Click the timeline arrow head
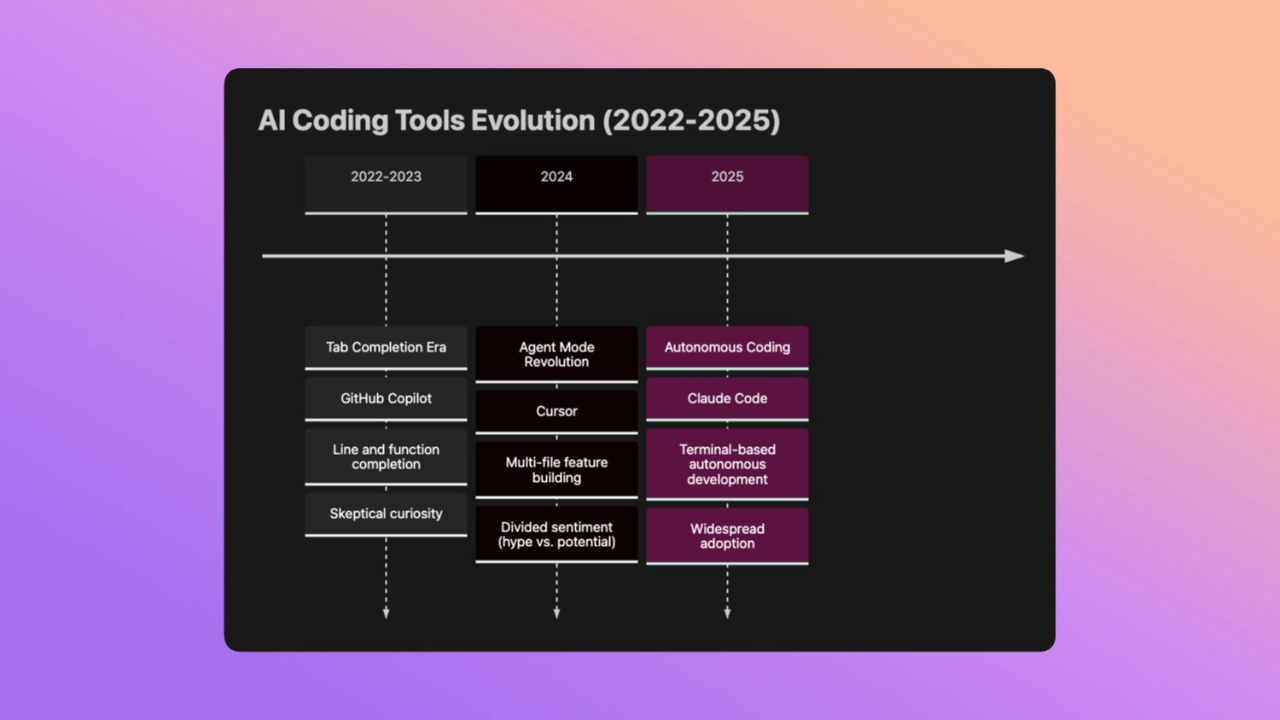 [1012, 255]
